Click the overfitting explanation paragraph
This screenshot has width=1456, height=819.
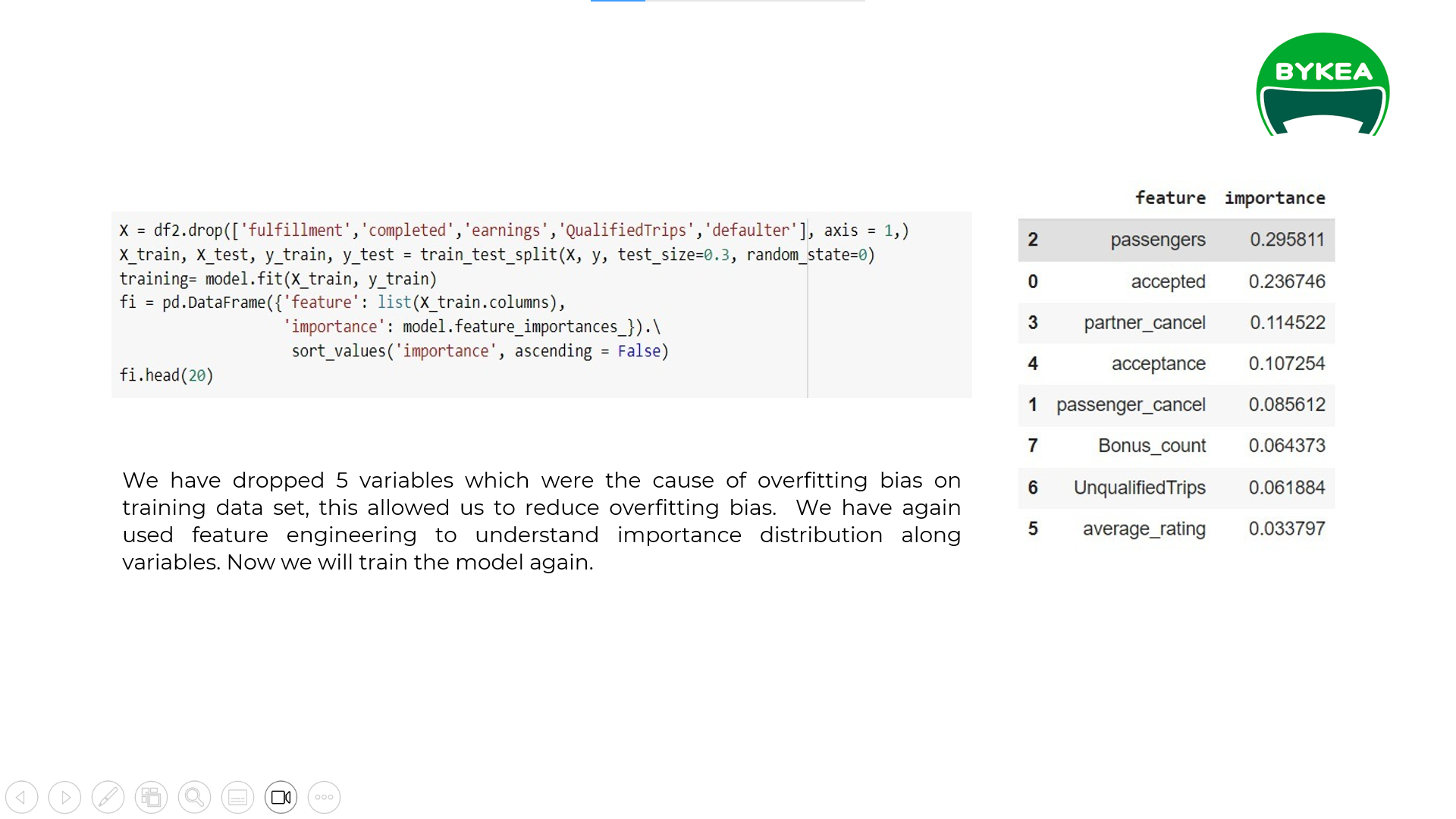click(x=541, y=521)
